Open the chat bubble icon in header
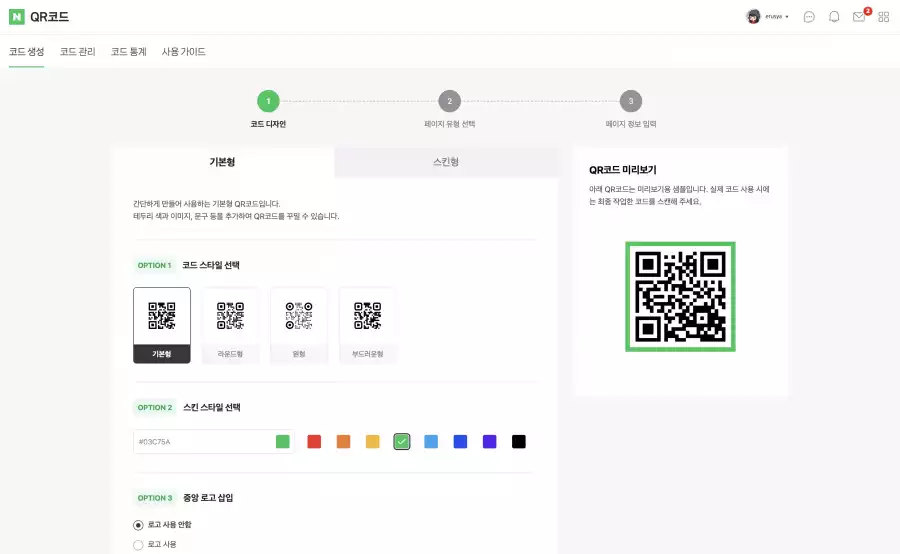Screen dimensions: 900x554 pos(809,17)
